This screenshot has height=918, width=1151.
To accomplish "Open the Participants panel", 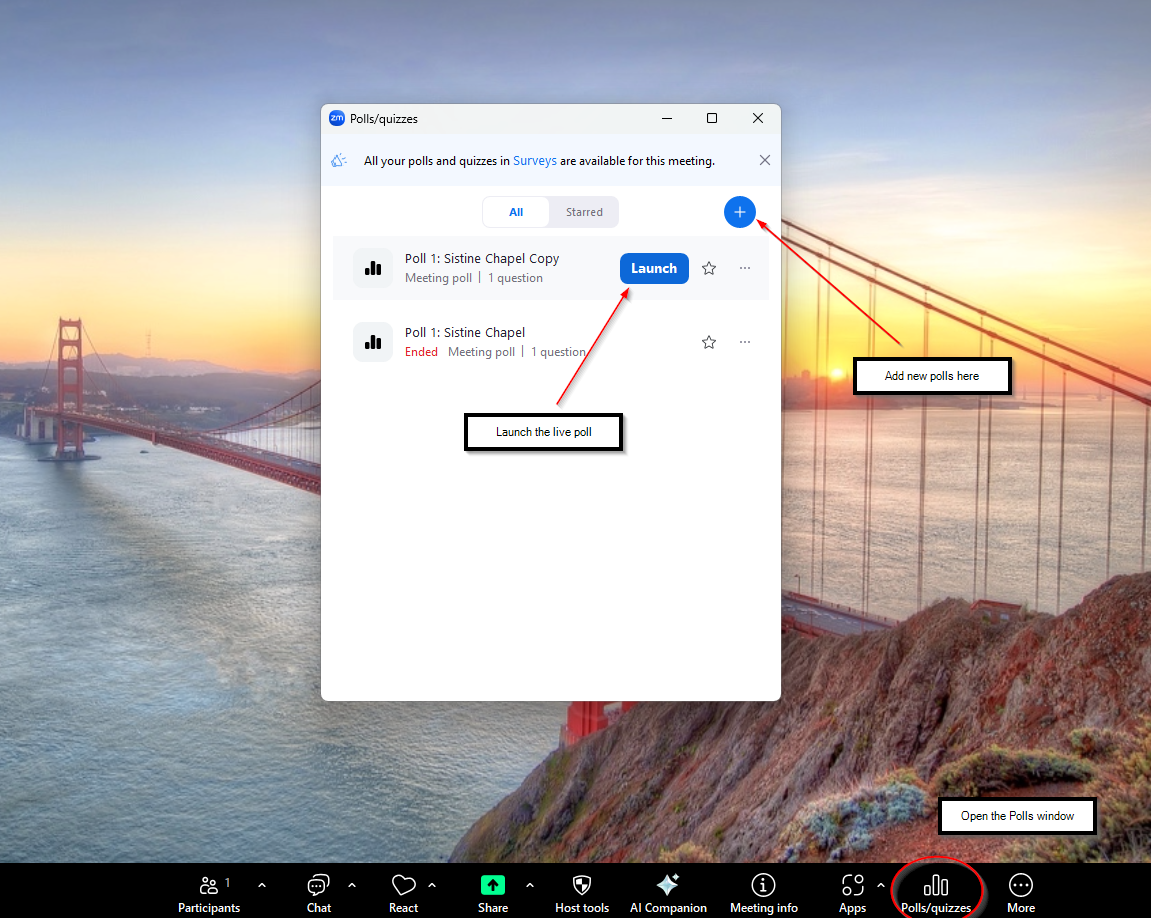I will click(x=209, y=886).
